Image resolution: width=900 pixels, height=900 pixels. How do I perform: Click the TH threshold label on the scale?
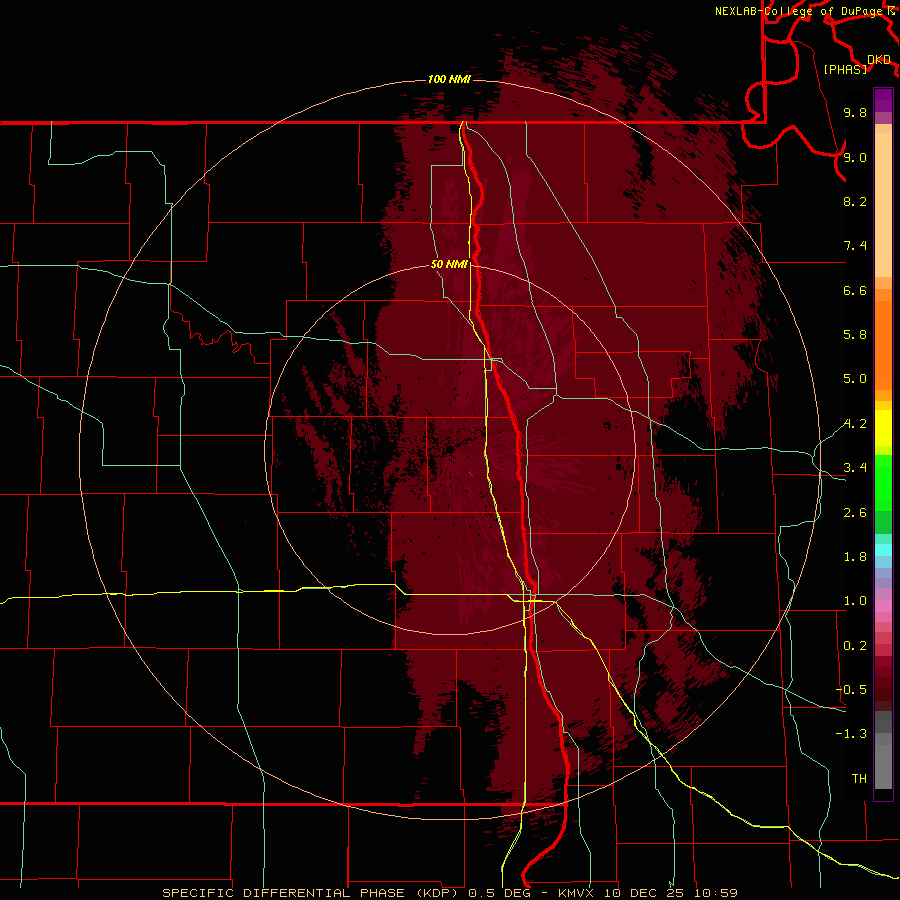(x=859, y=779)
